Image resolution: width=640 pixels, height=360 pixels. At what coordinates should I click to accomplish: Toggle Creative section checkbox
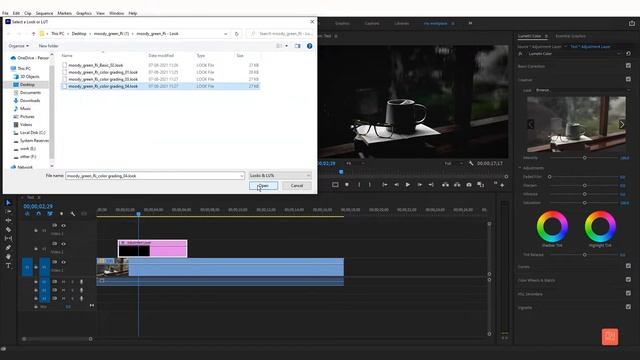tap(628, 79)
